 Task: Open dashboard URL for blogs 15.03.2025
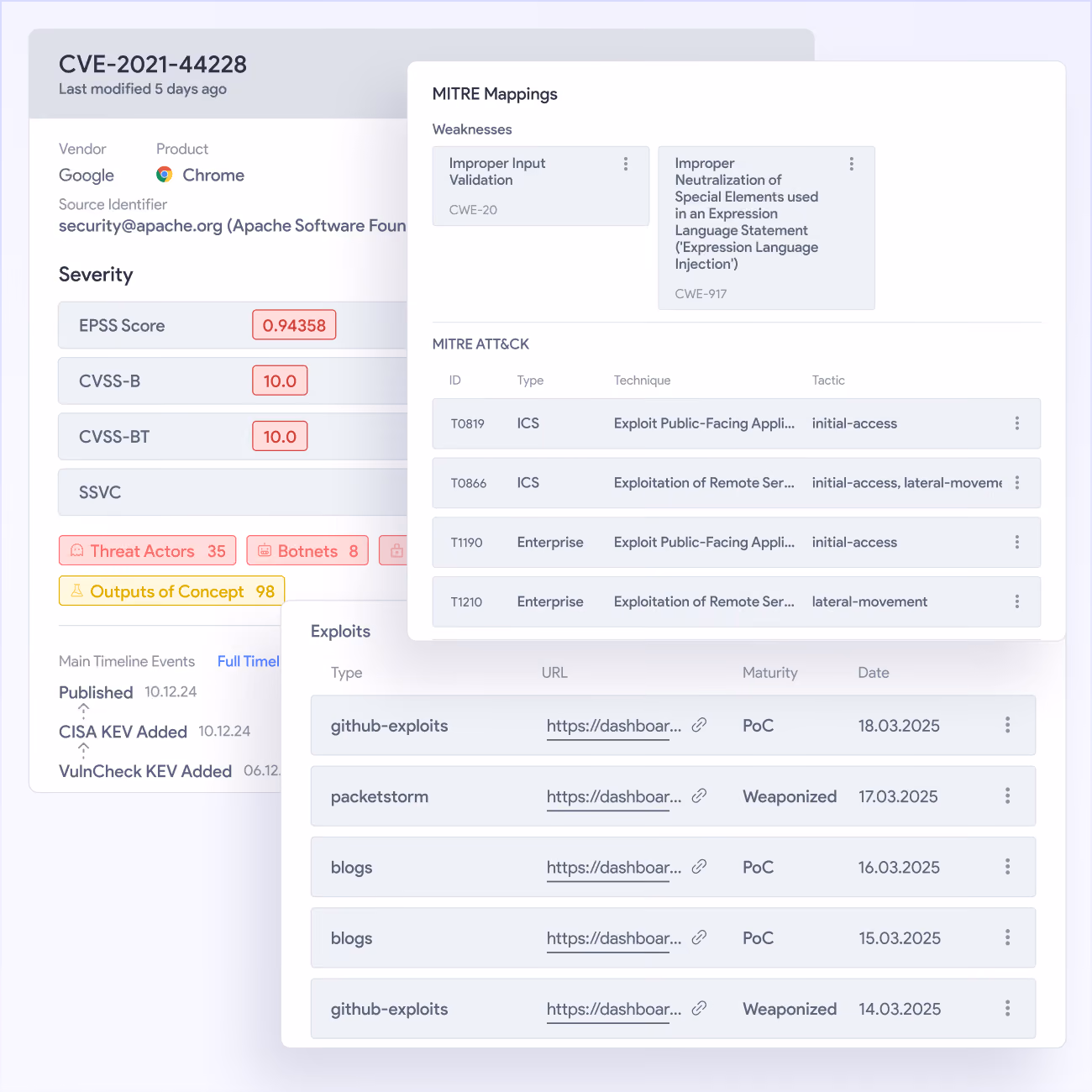pos(614,938)
